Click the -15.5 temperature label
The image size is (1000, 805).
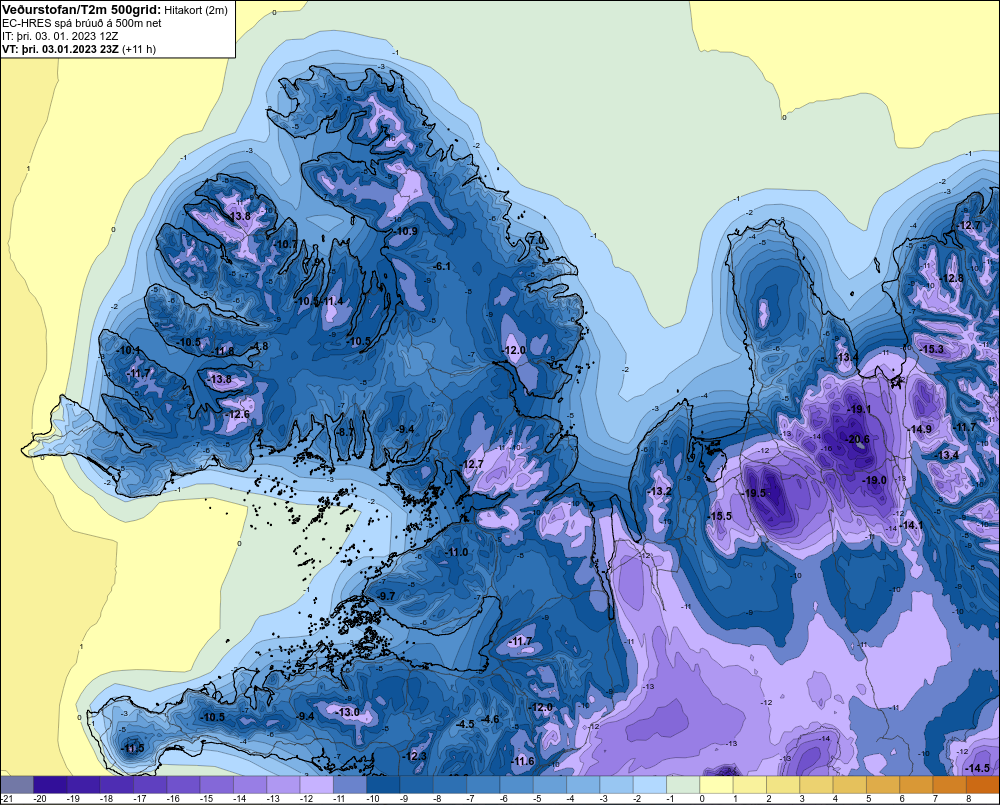pyautogui.click(x=721, y=516)
